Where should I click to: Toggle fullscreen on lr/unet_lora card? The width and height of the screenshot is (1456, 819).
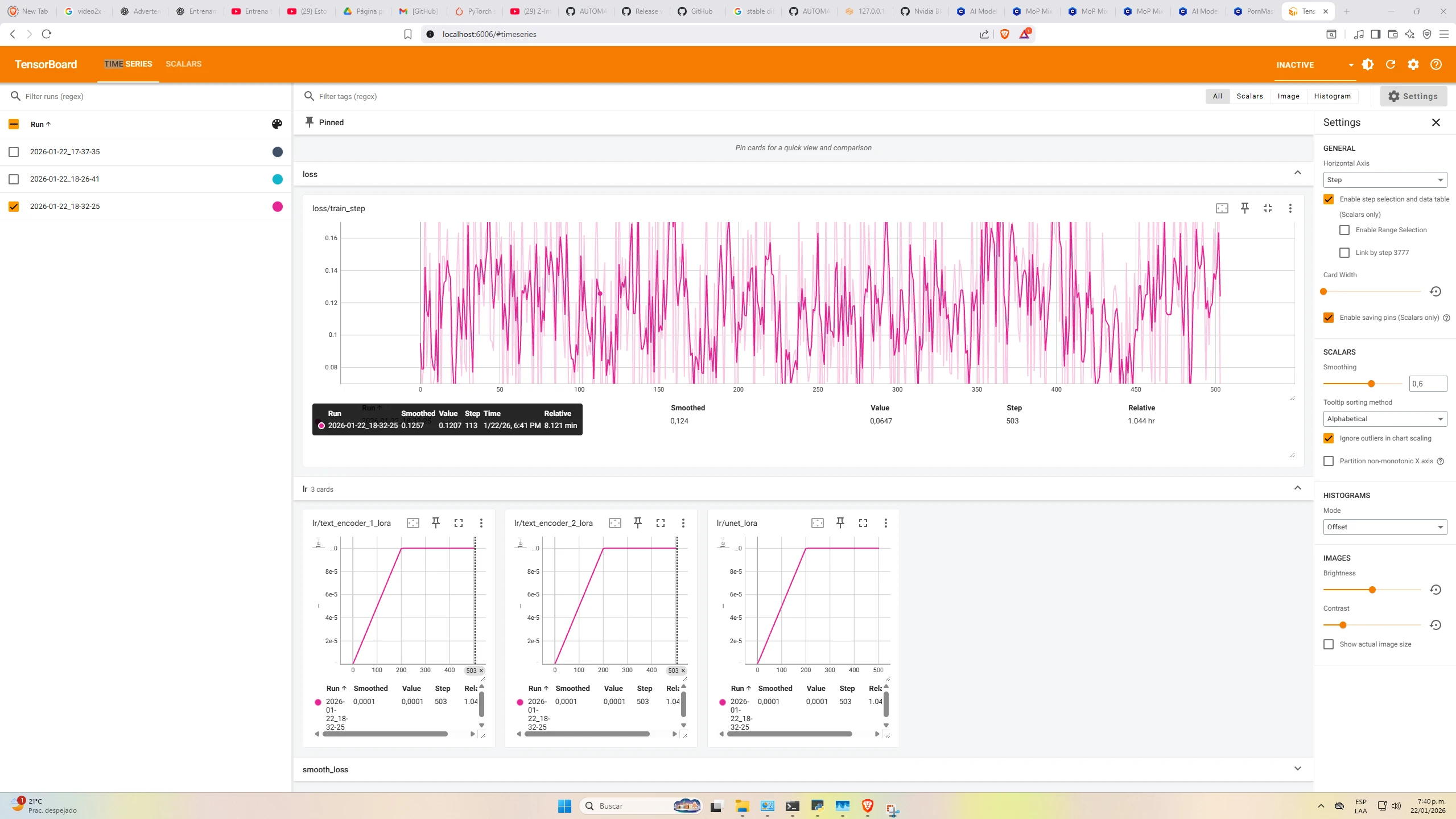click(x=863, y=523)
